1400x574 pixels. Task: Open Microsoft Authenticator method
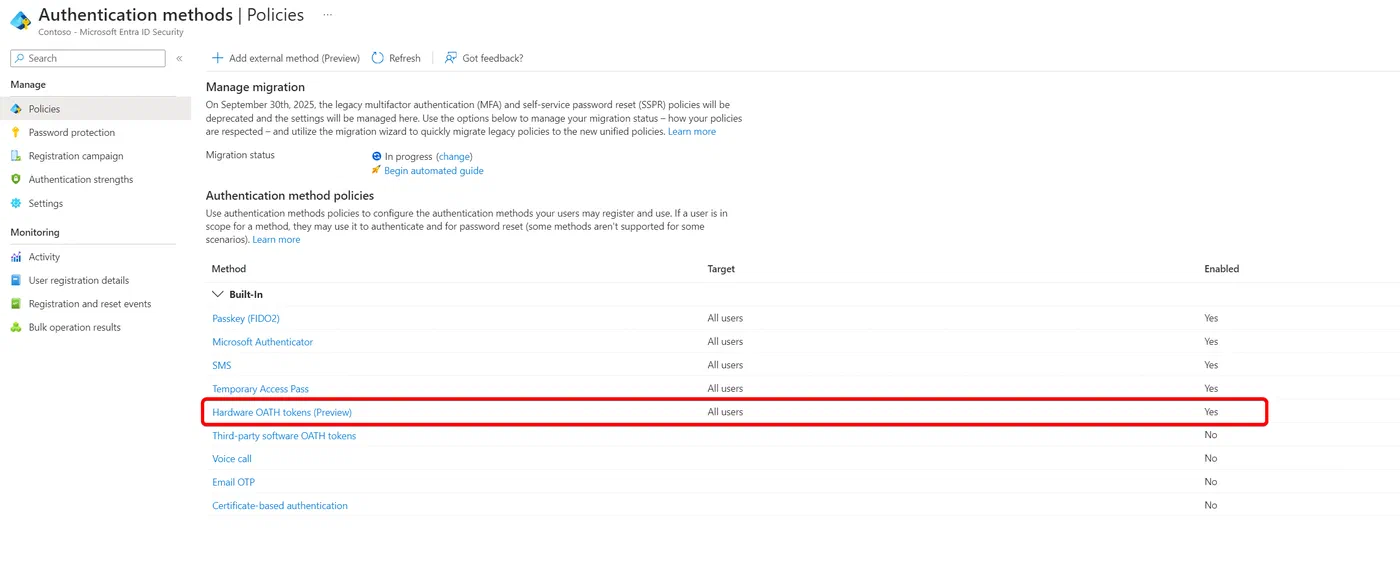pos(262,342)
